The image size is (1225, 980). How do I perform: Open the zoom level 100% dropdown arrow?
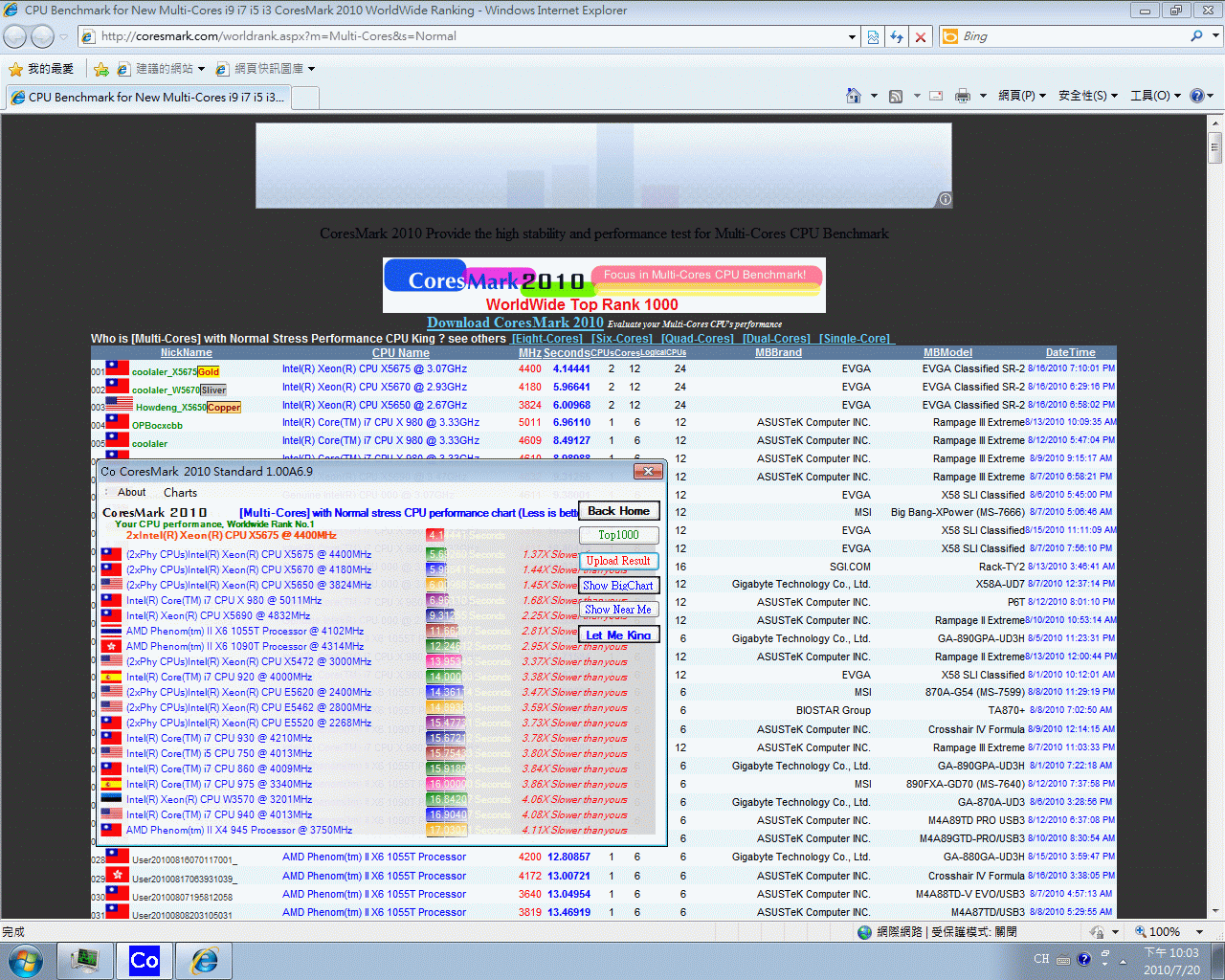(x=1199, y=931)
